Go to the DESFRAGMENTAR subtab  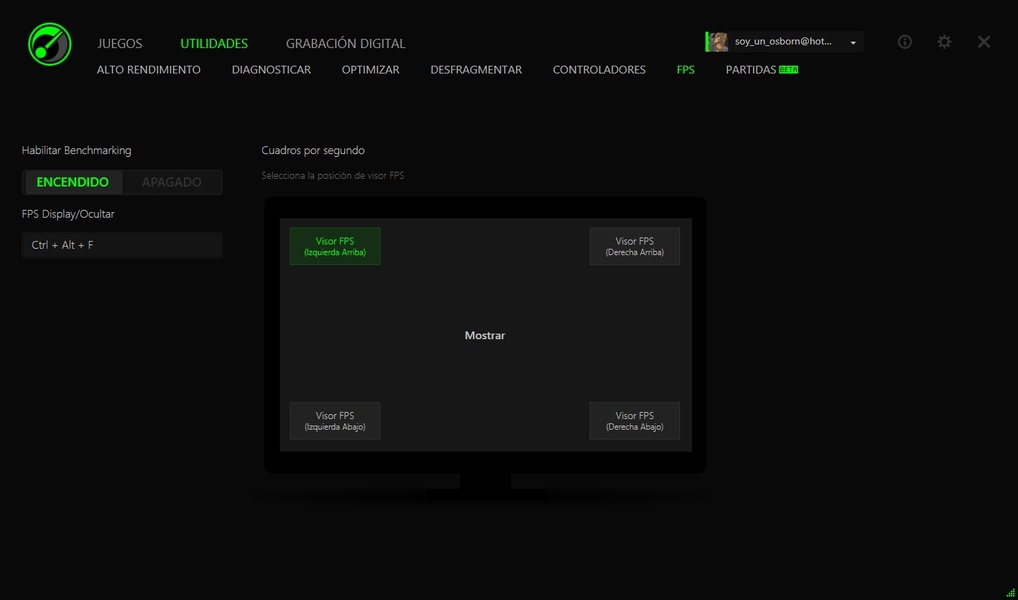(476, 70)
